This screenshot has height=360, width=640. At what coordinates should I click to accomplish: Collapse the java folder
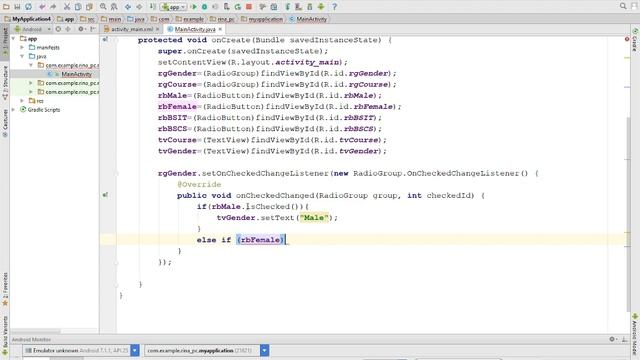tap(22, 56)
